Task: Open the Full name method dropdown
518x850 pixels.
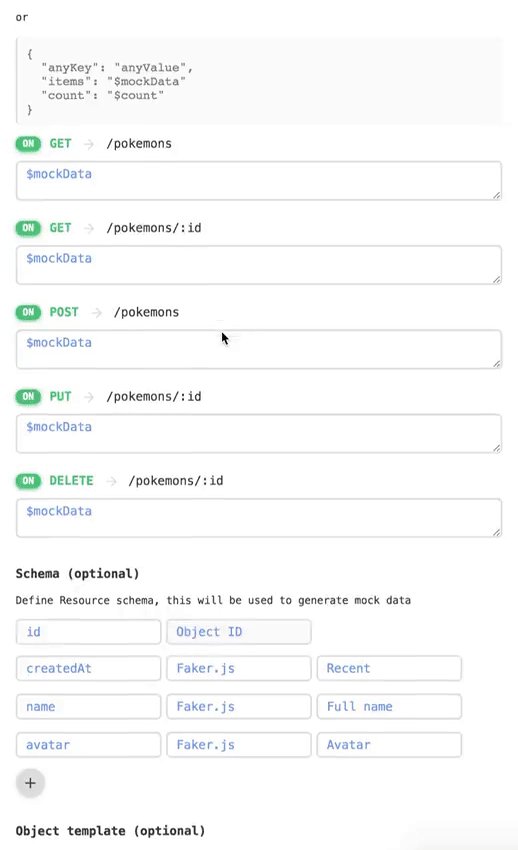Action: click(389, 707)
